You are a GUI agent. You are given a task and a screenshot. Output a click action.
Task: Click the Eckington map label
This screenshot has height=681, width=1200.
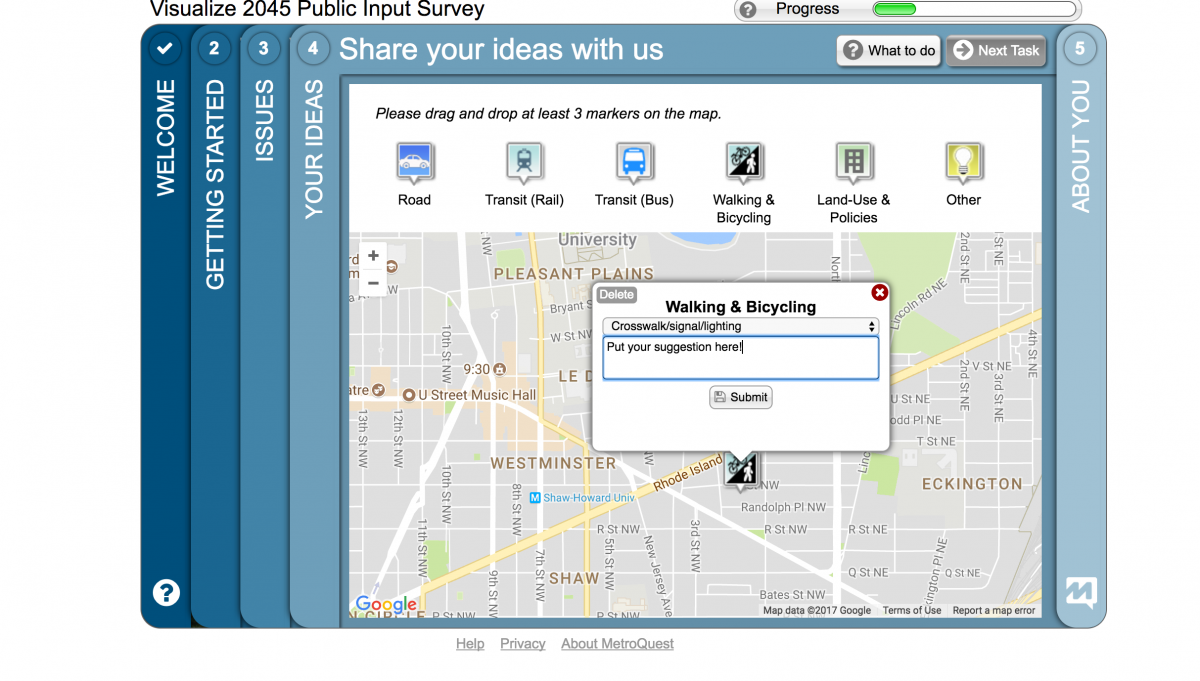pos(972,484)
